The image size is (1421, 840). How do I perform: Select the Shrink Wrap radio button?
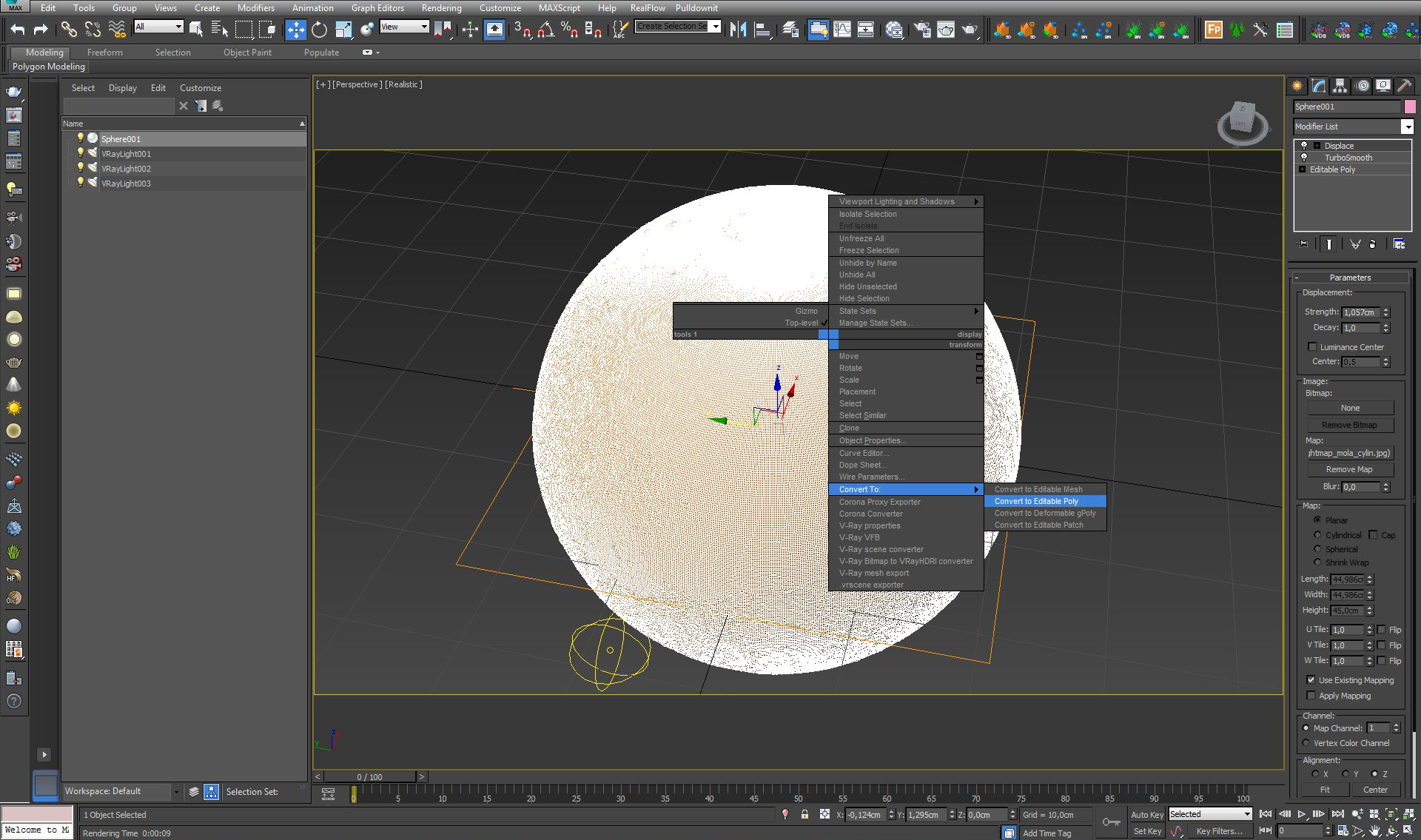[x=1317, y=562]
